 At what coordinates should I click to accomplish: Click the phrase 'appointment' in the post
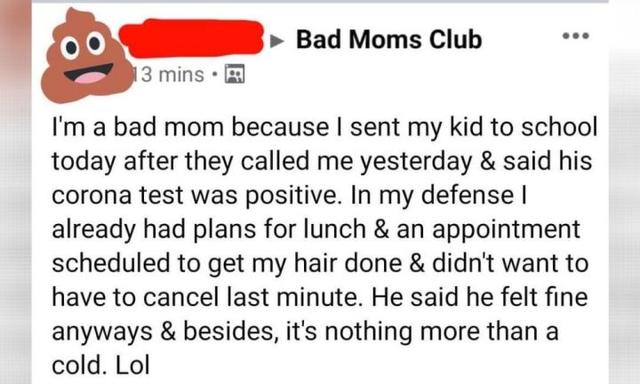[506, 230]
